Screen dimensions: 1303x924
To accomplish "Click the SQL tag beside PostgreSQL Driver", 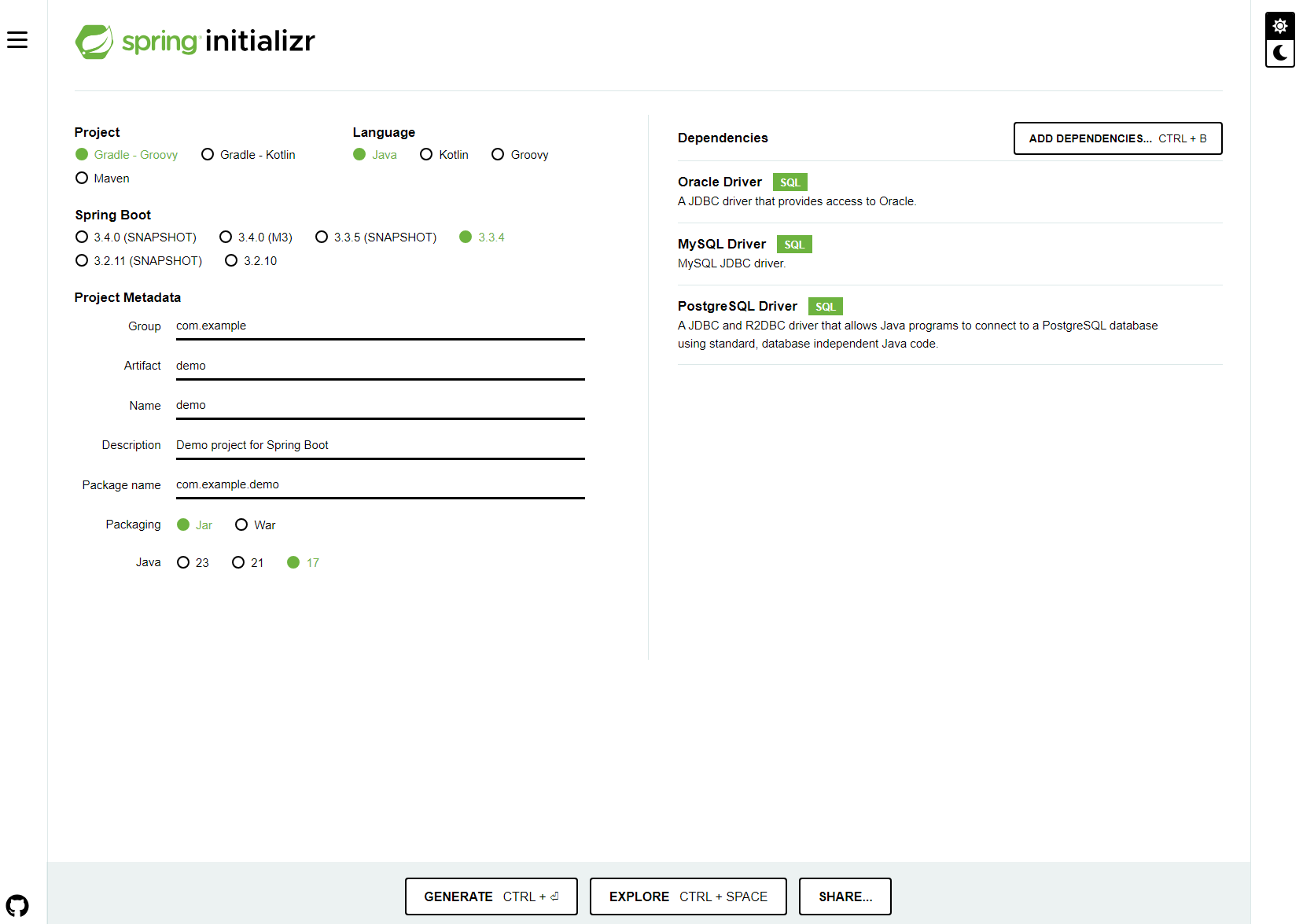I will [x=826, y=307].
